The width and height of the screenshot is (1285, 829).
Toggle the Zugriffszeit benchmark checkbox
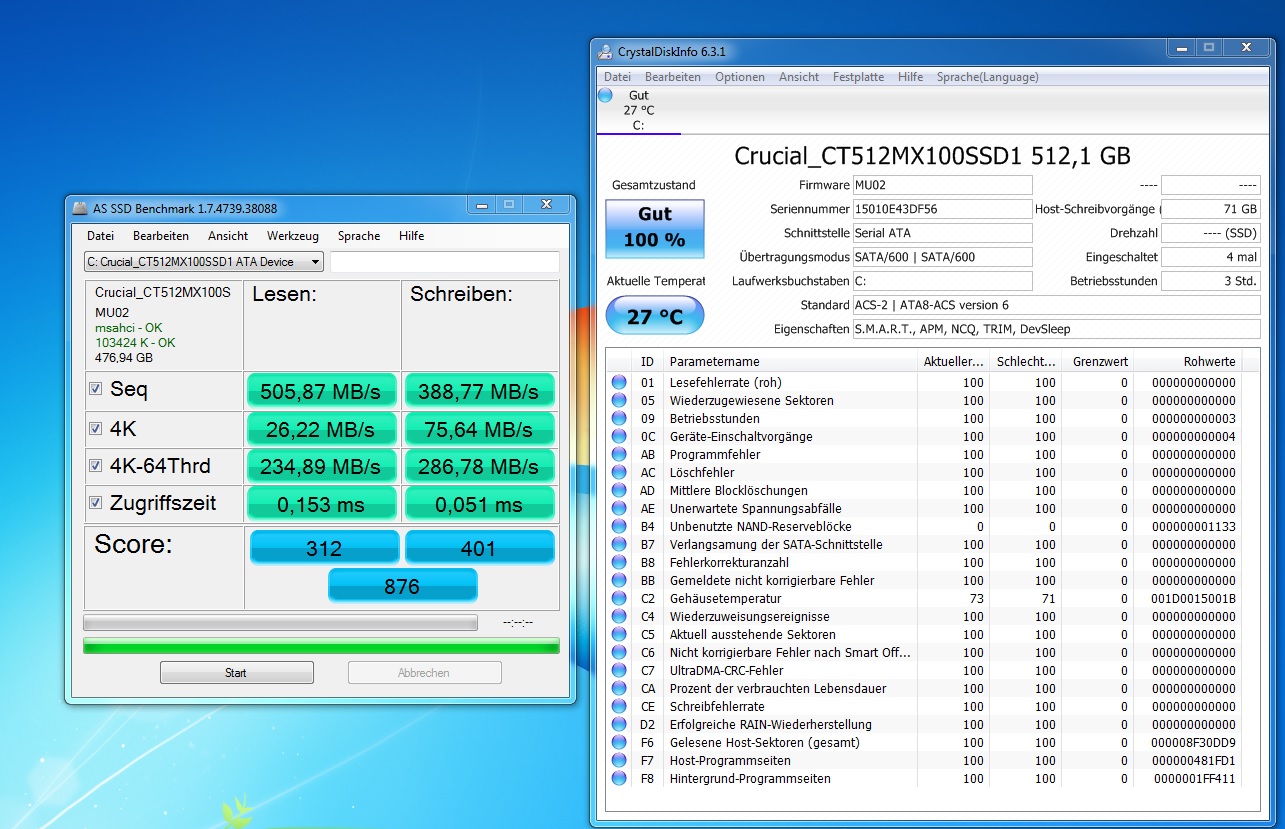[96, 502]
